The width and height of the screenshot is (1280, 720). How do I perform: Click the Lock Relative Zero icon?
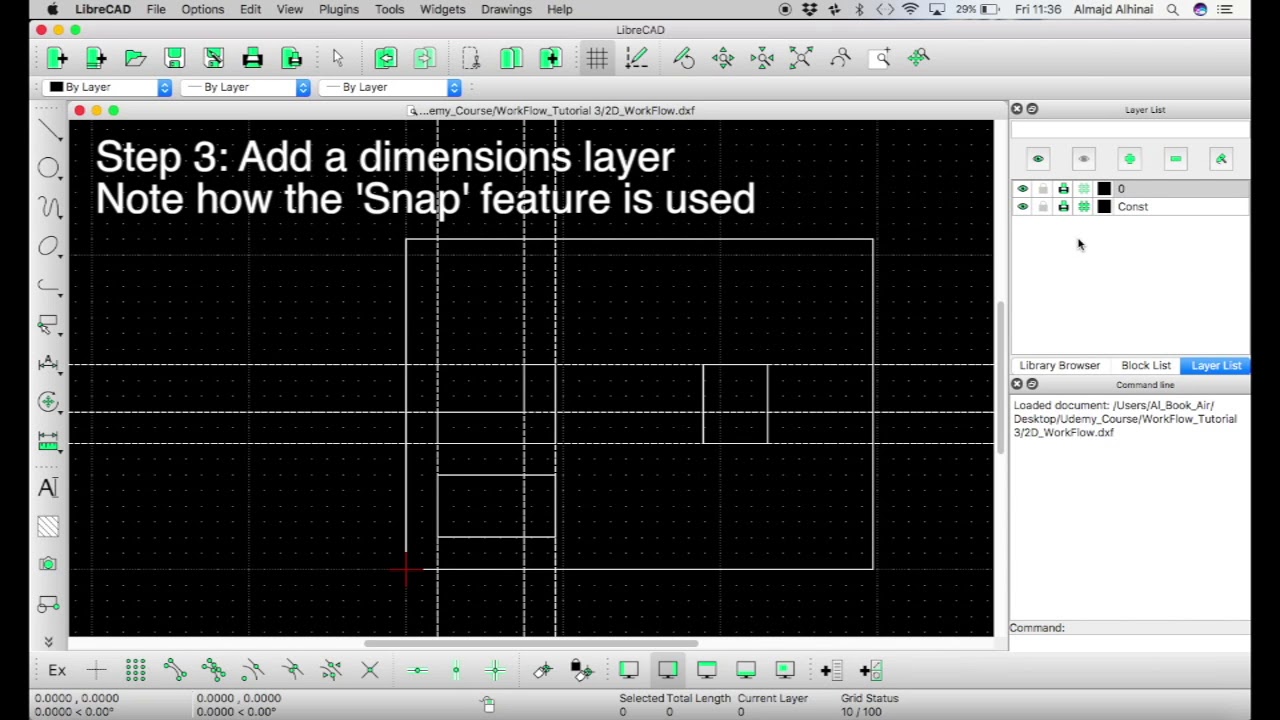[x=581, y=670]
